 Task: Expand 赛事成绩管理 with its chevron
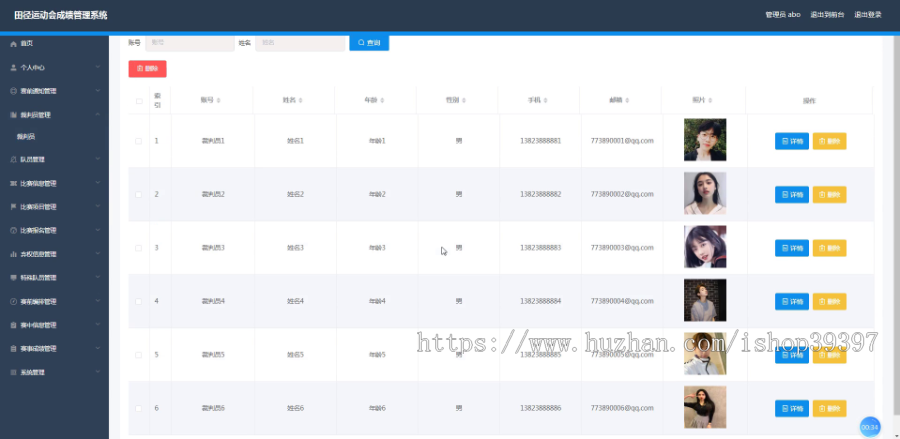[x=98, y=348]
